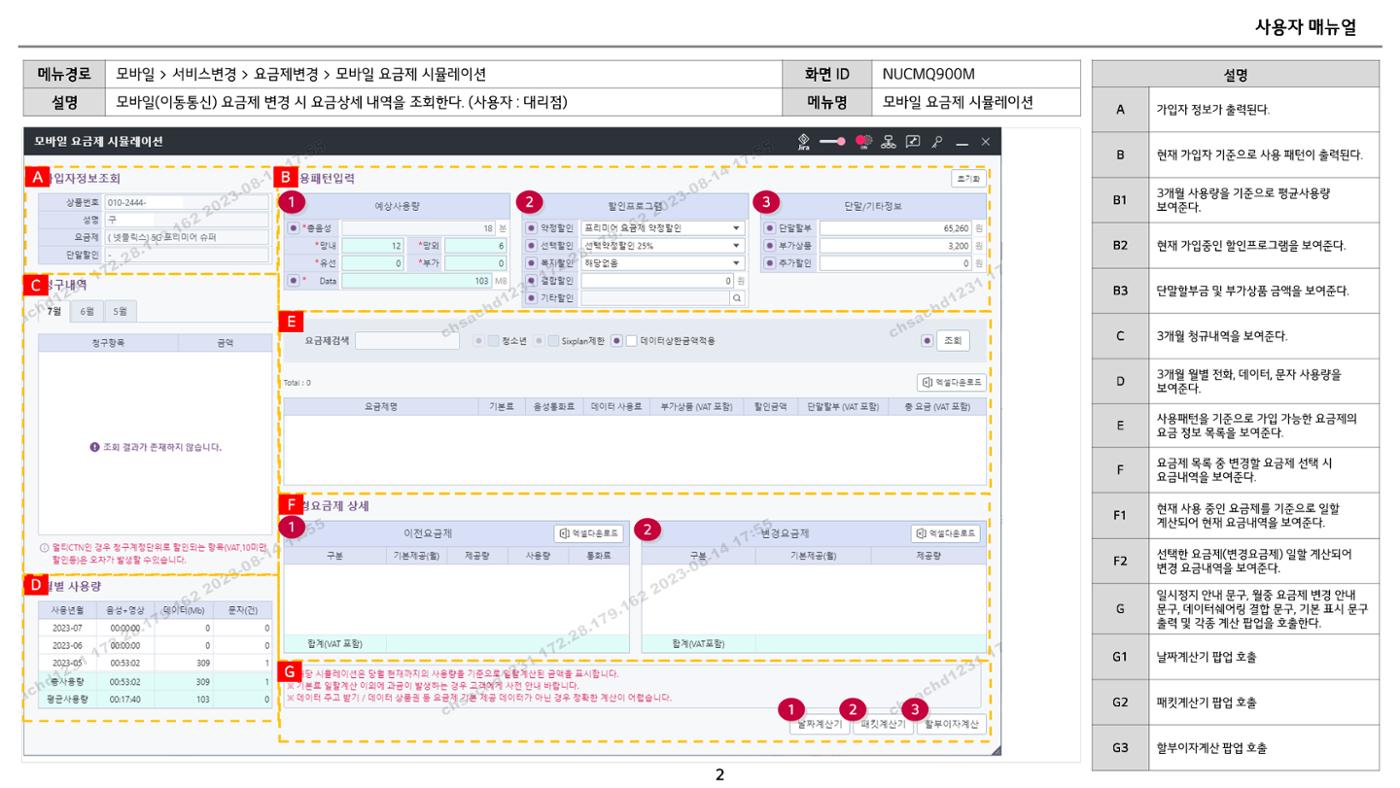The width and height of the screenshot is (1400, 788).
Task: Open the organization chart icon in title bar
Action: [x=888, y=142]
